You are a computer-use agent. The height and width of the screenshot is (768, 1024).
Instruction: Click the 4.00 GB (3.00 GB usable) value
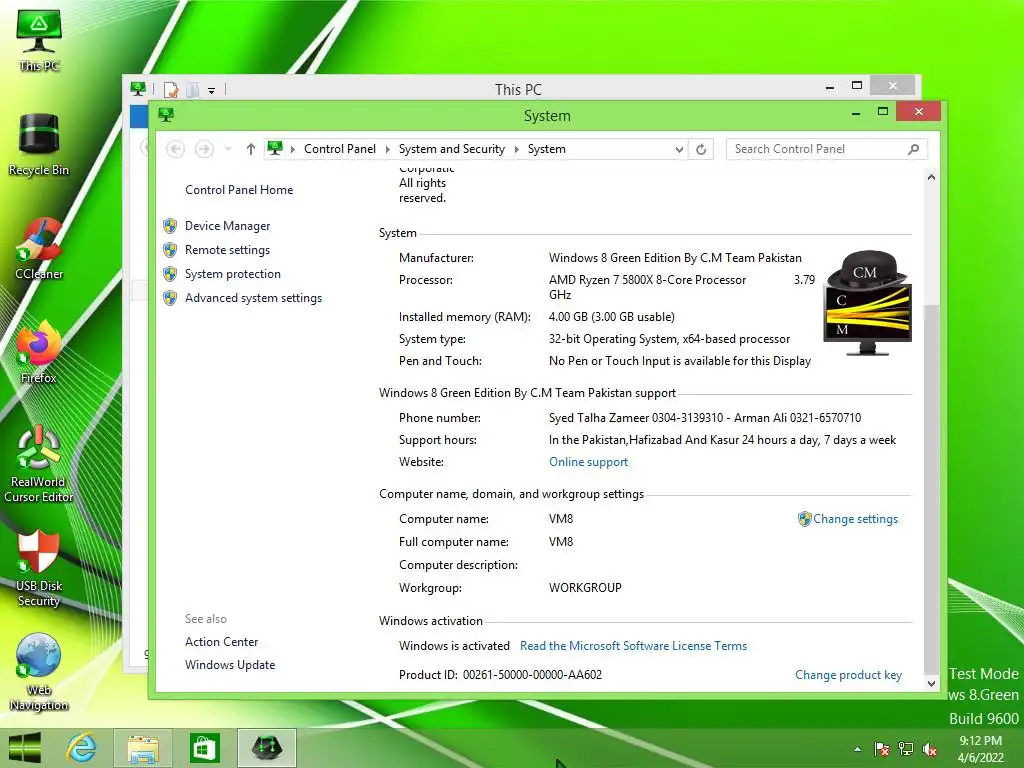pos(612,317)
